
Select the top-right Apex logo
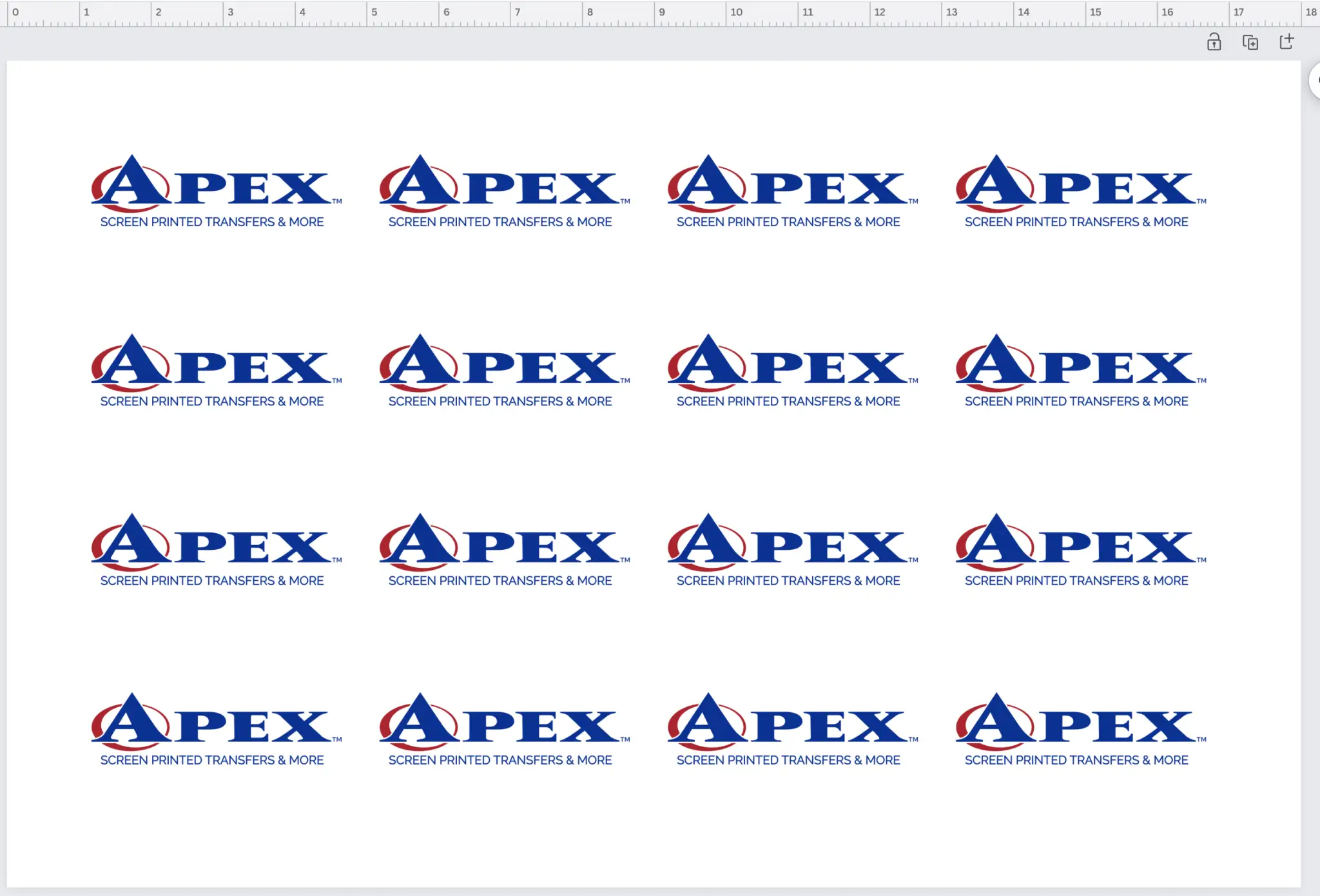[x=1080, y=191]
